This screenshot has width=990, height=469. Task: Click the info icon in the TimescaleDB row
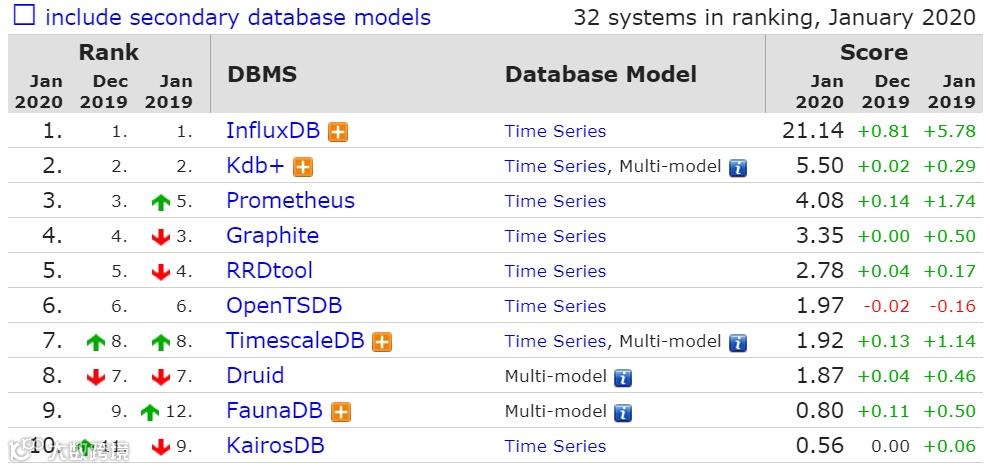(738, 342)
